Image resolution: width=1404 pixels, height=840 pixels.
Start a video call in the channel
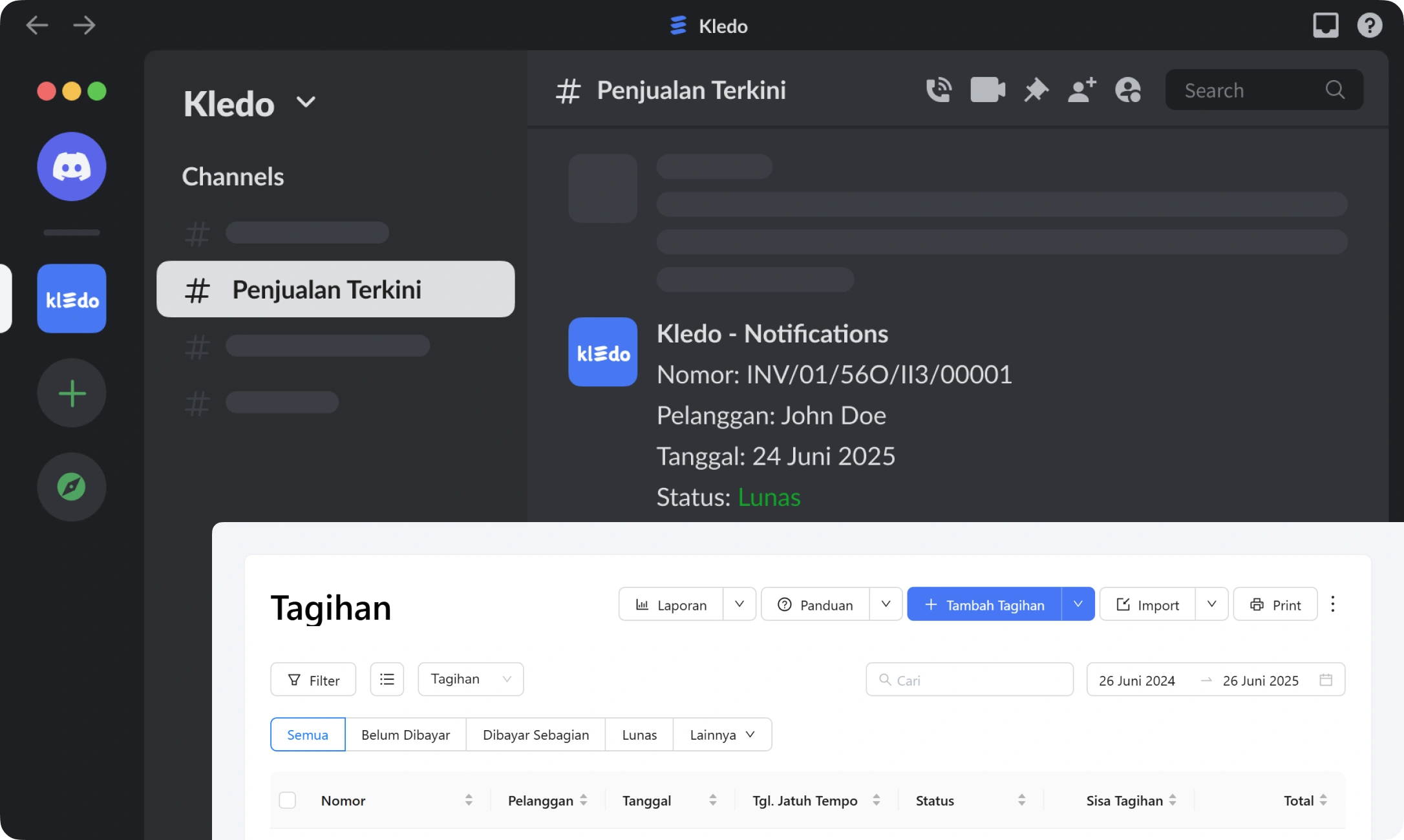(987, 90)
